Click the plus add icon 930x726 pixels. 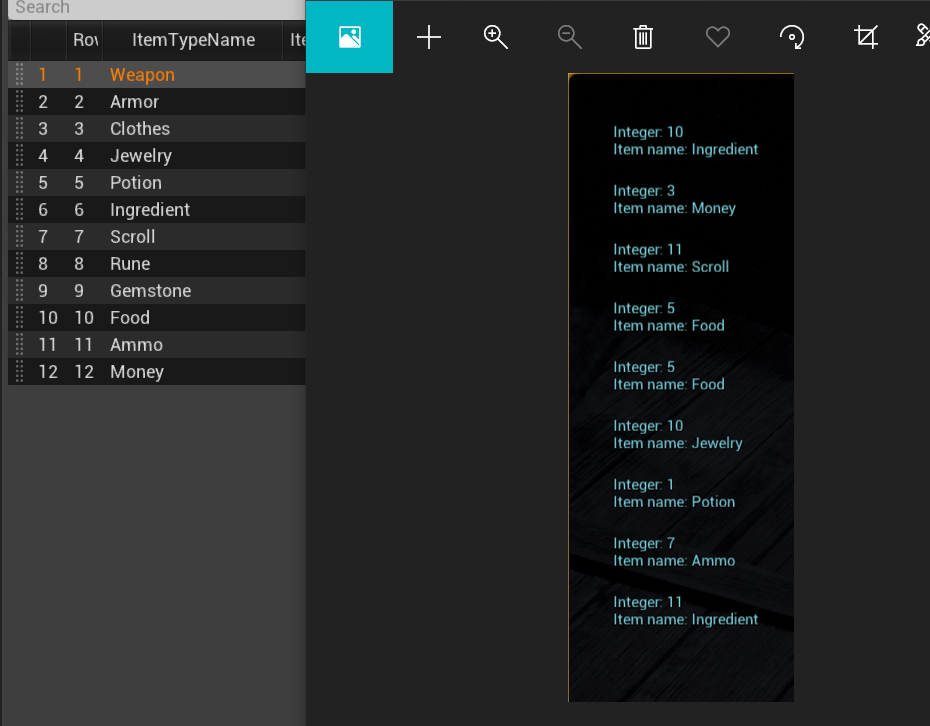(428, 37)
